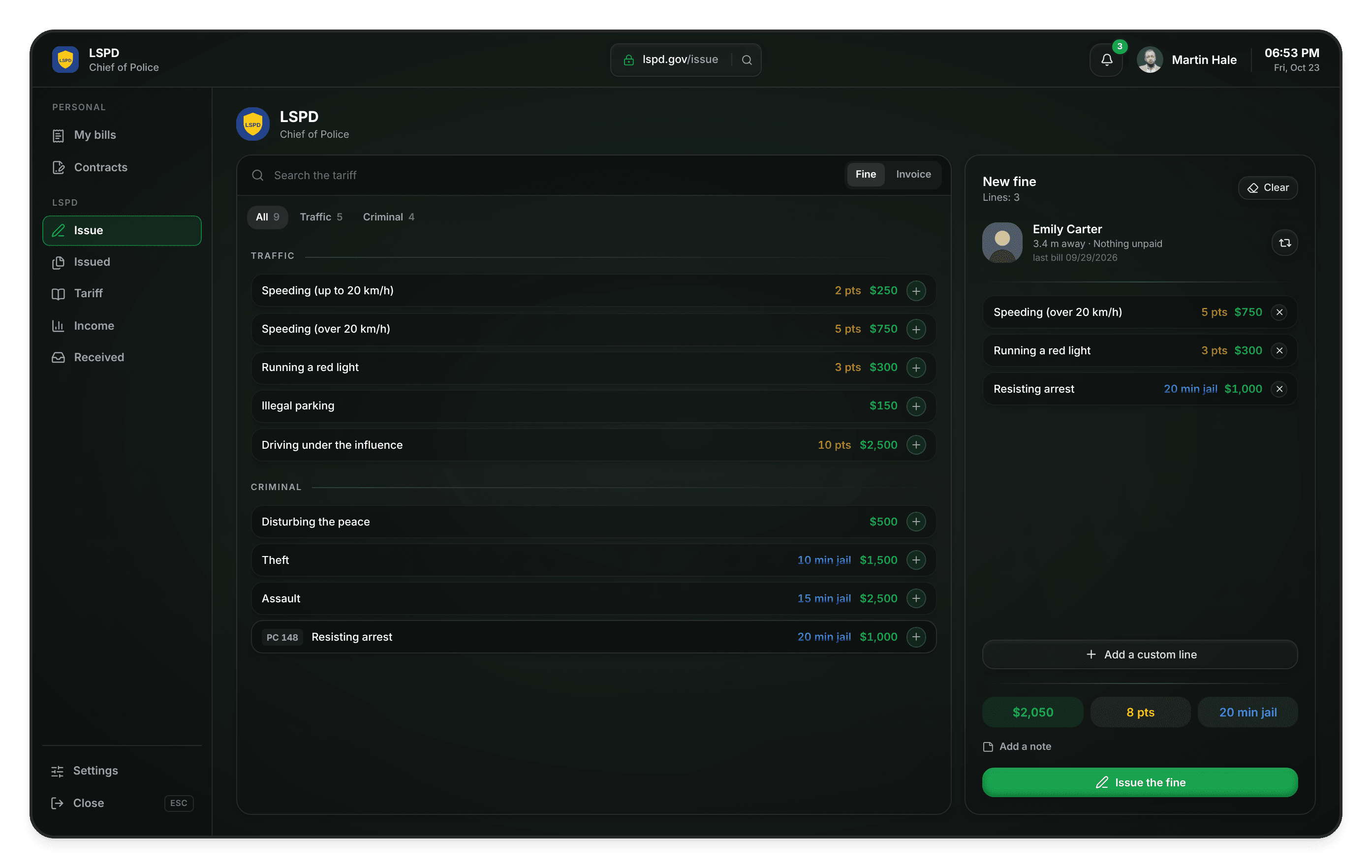Viewport: 1372px width, 868px height.
Task: Open My bills page
Action: 122,135
